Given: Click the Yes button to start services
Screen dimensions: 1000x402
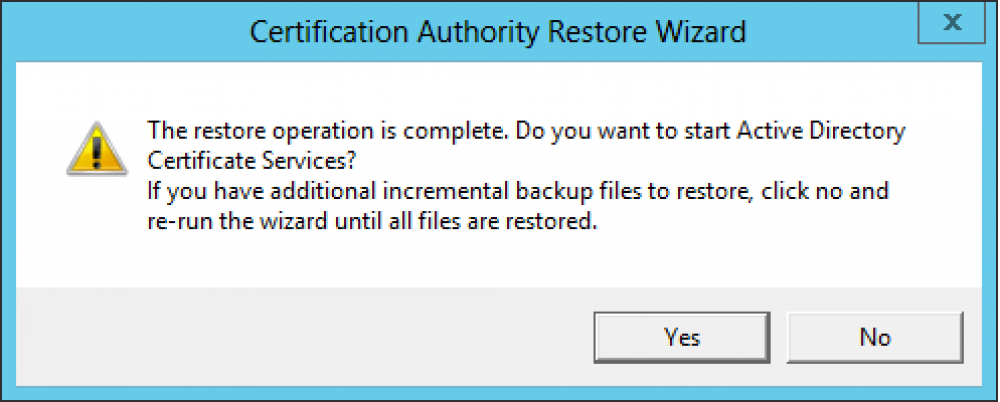Looking at the screenshot, I should coord(683,337).
